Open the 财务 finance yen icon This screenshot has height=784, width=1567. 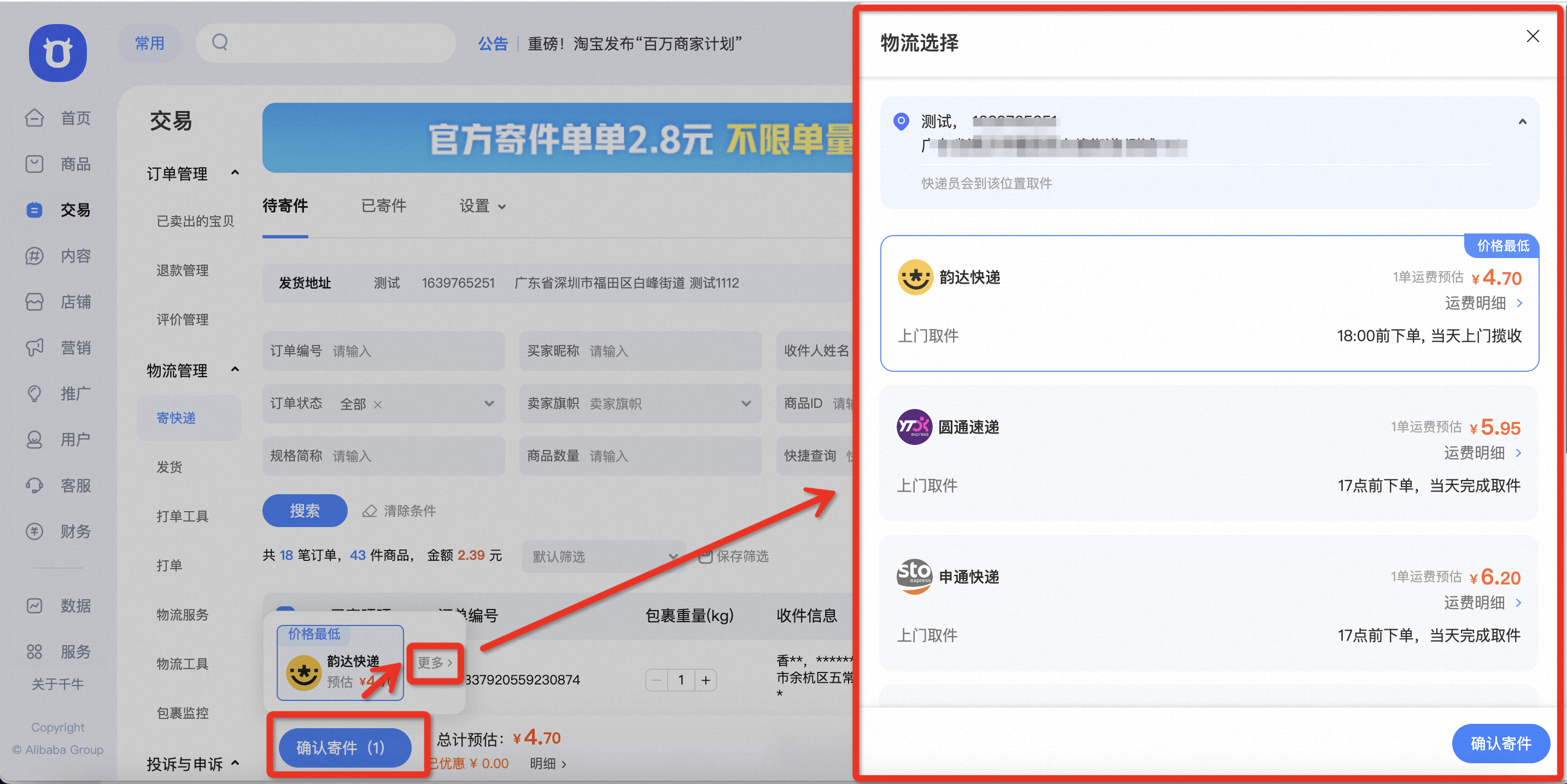point(34,531)
